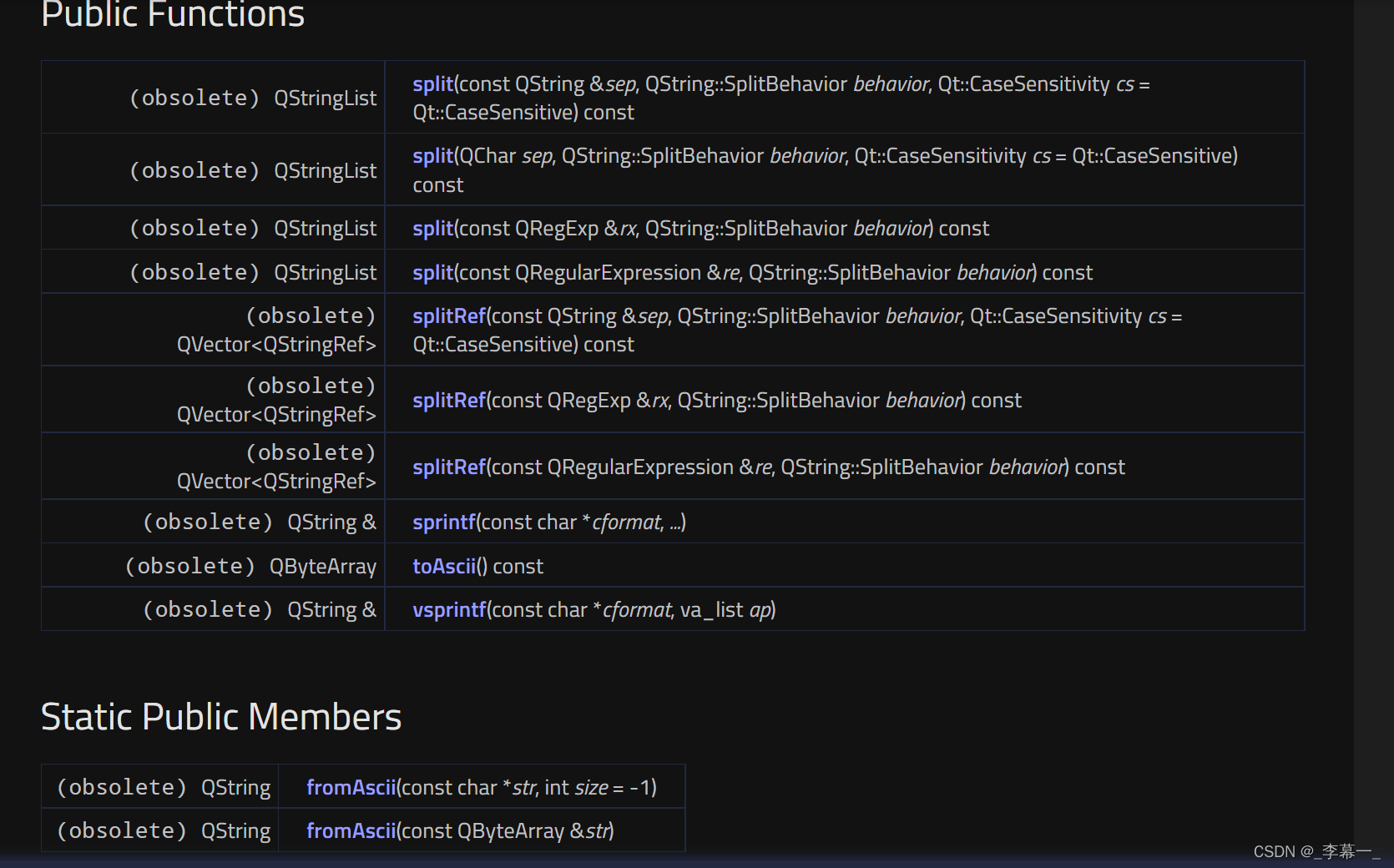Image resolution: width=1394 pixels, height=868 pixels.
Task: Click QString return type in fromAscii(const QByteArray) row
Action: 236,831
